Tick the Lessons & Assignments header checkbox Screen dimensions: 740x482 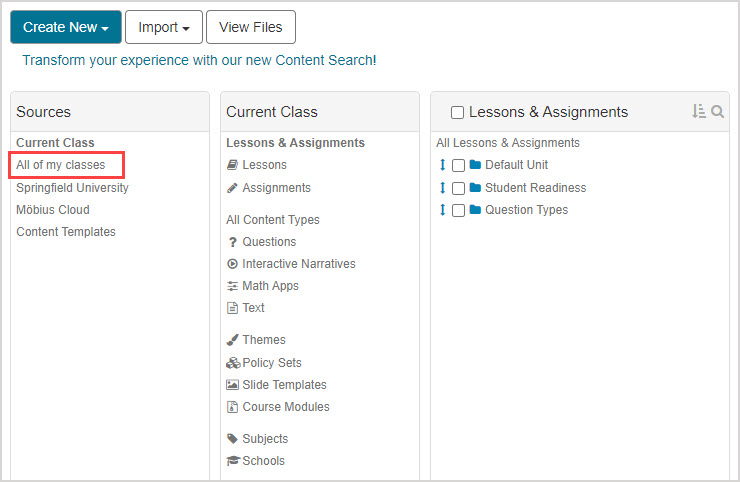pyautogui.click(x=457, y=113)
